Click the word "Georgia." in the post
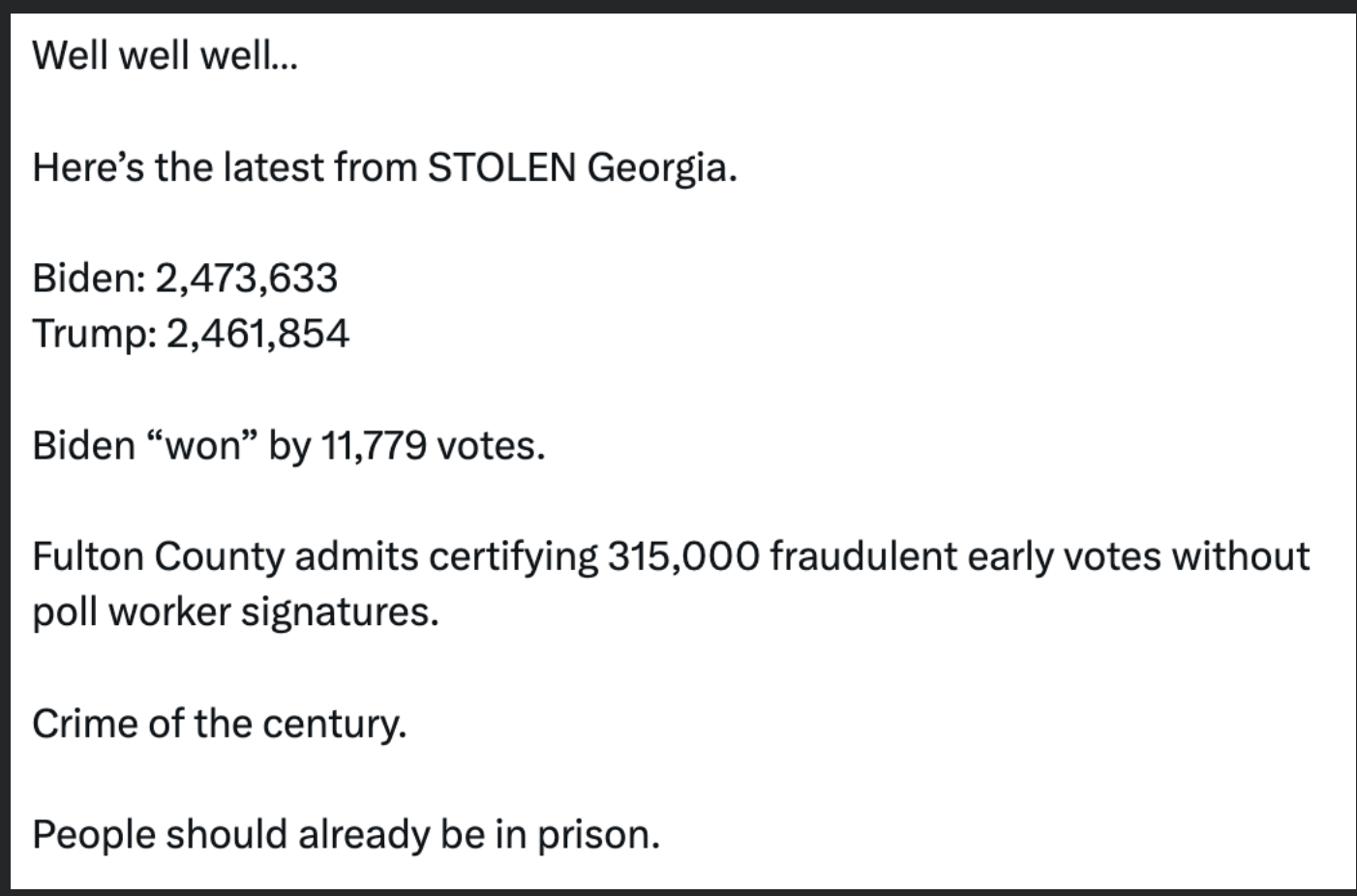Image resolution: width=1357 pixels, height=896 pixels. point(662,169)
